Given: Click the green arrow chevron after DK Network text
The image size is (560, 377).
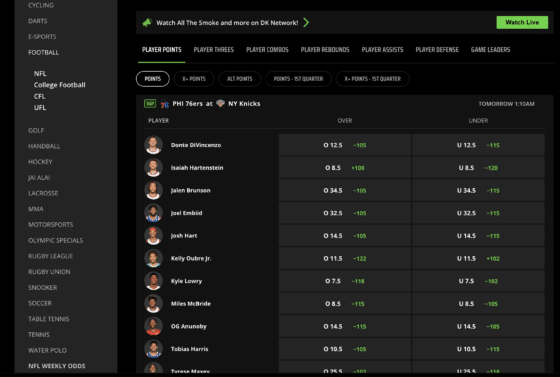Looking at the screenshot, I should (x=306, y=23).
